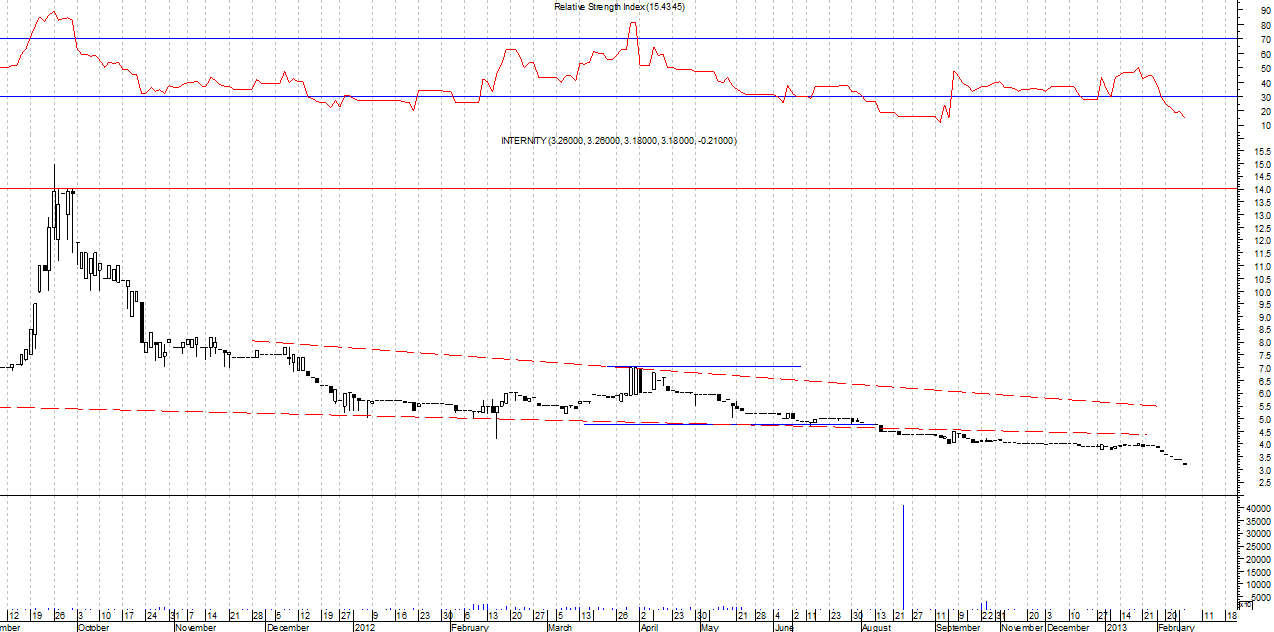
Task: Click the RSI line peak near April
Action: 632,24
